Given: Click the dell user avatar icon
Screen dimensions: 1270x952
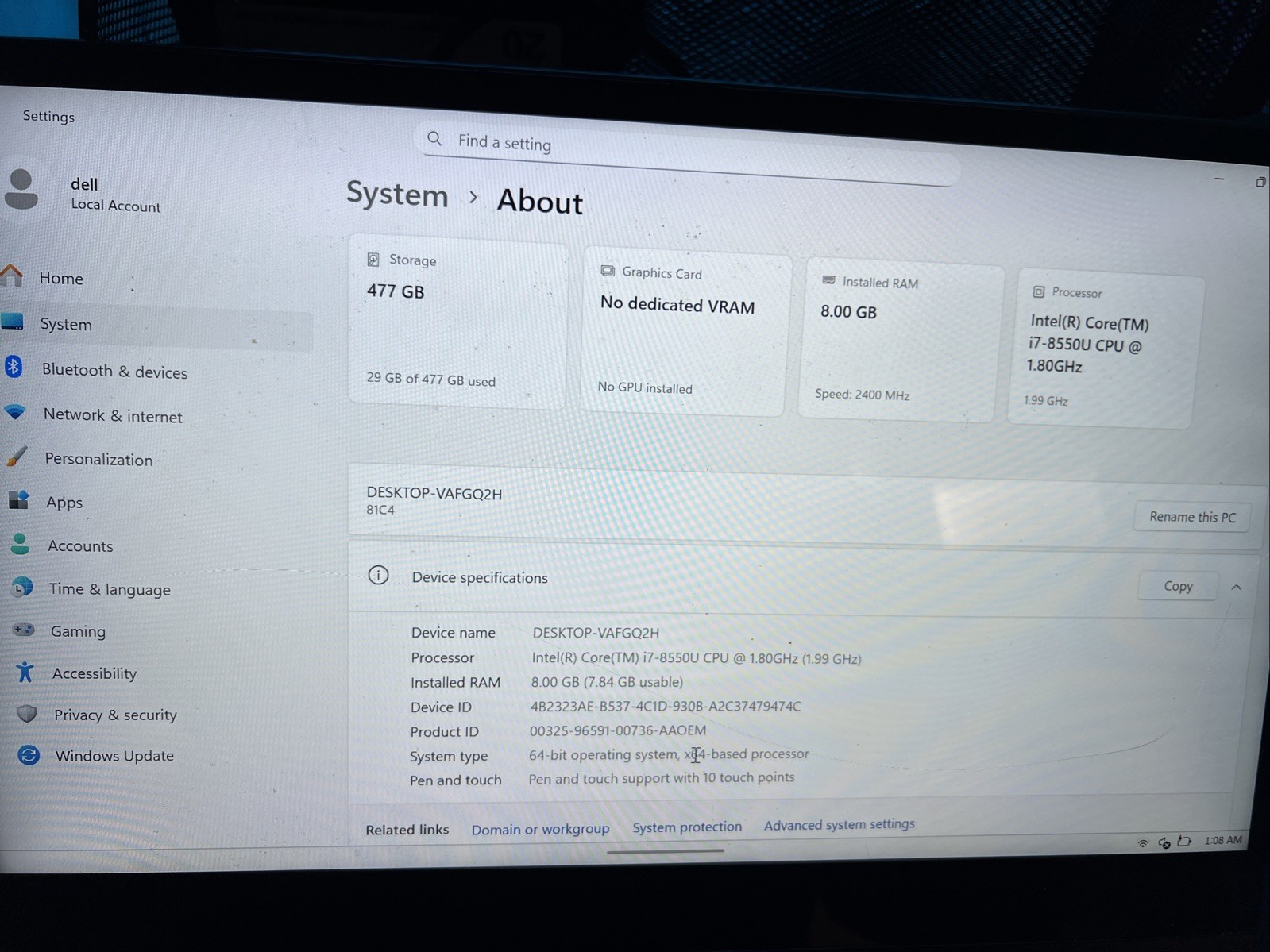Looking at the screenshot, I should (x=21, y=190).
